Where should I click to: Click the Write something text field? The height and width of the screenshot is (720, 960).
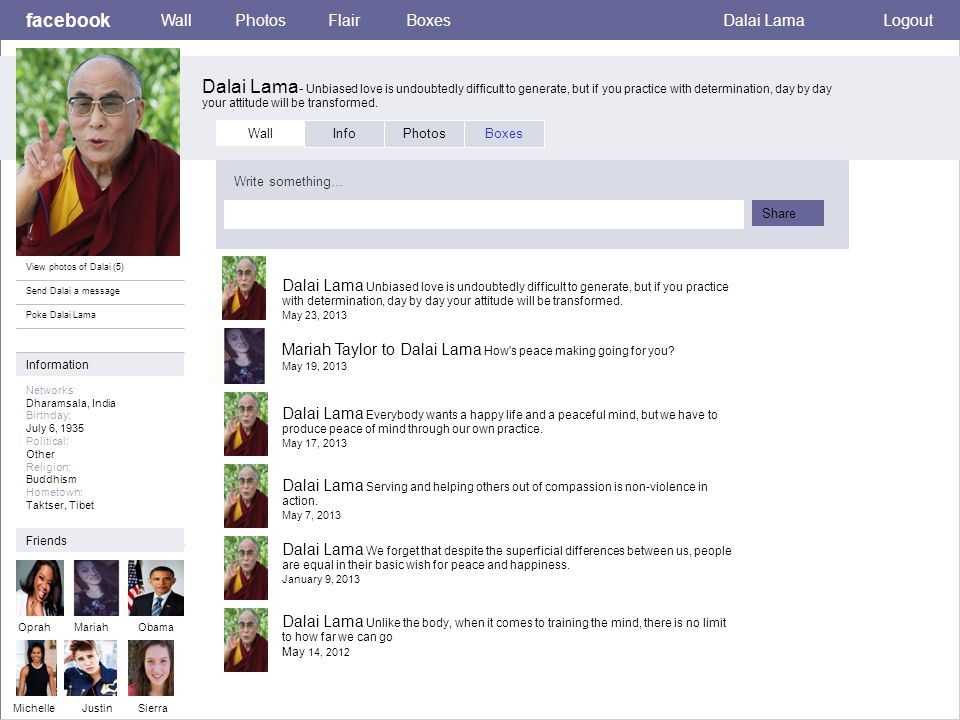pyautogui.click(x=484, y=214)
